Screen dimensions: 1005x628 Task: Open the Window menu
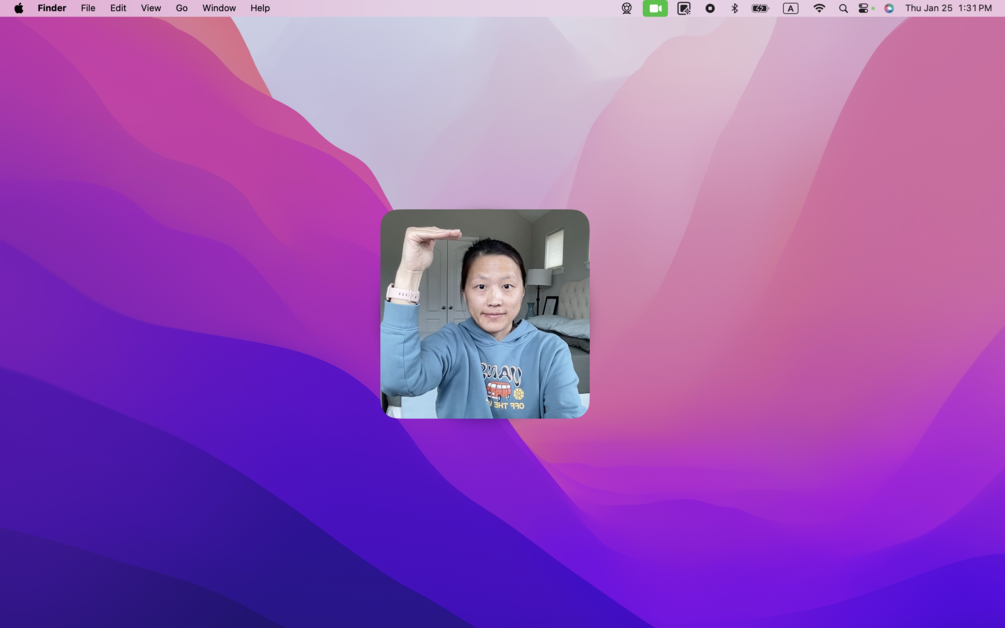pyautogui.click(x=219, y=8)
